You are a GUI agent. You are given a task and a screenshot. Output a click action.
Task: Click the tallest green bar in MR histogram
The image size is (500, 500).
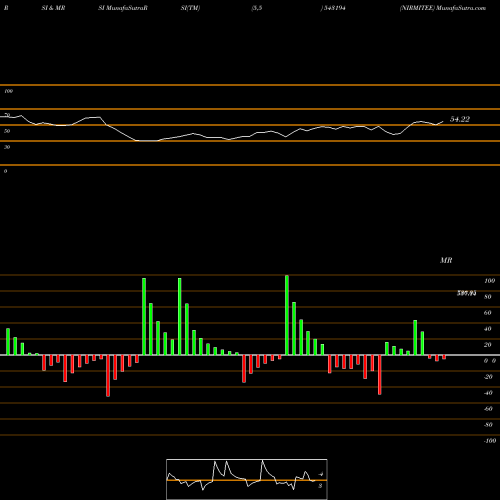click(287, 315)
